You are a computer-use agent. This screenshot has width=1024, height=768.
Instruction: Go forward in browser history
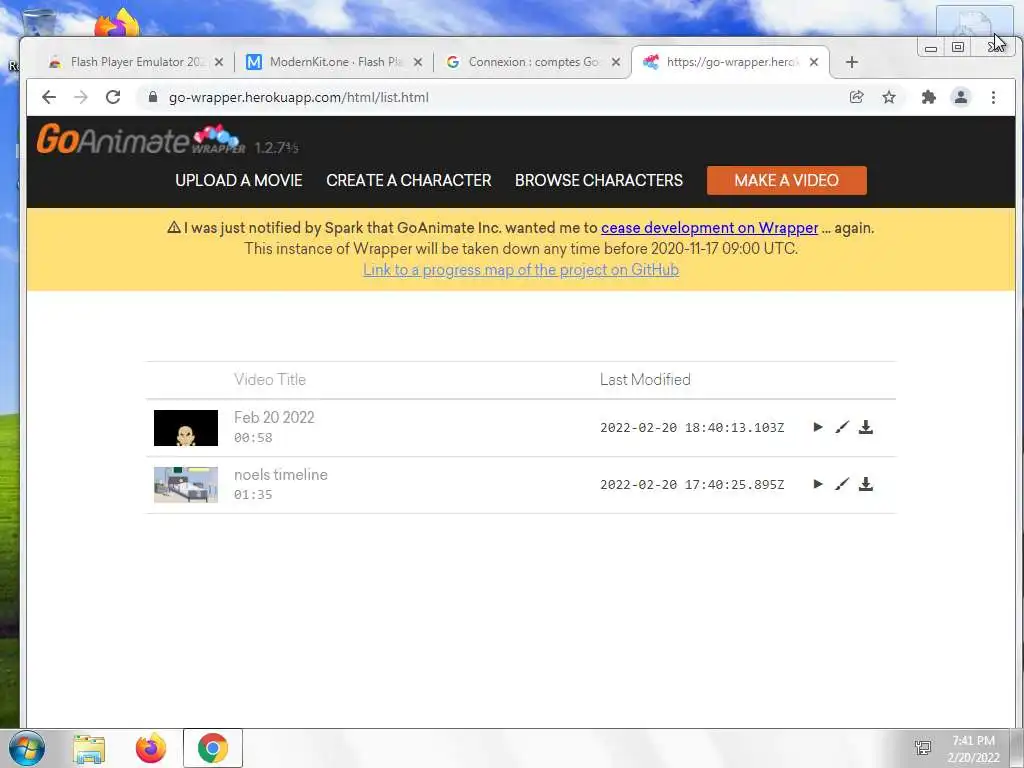point(81,97)
